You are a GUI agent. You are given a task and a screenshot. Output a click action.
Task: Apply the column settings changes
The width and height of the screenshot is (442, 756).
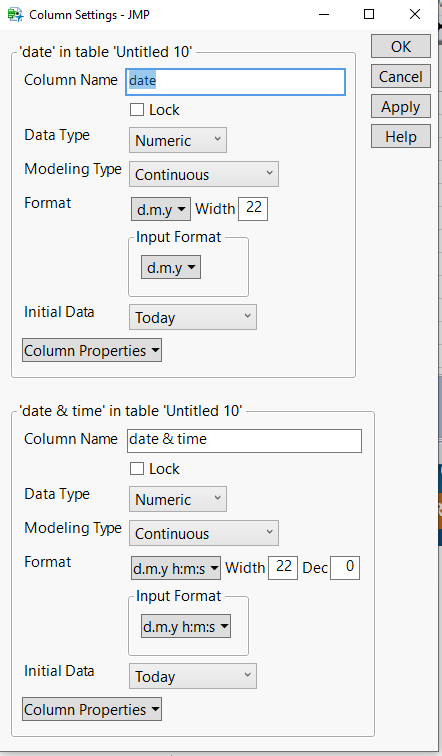coord(401,107)
